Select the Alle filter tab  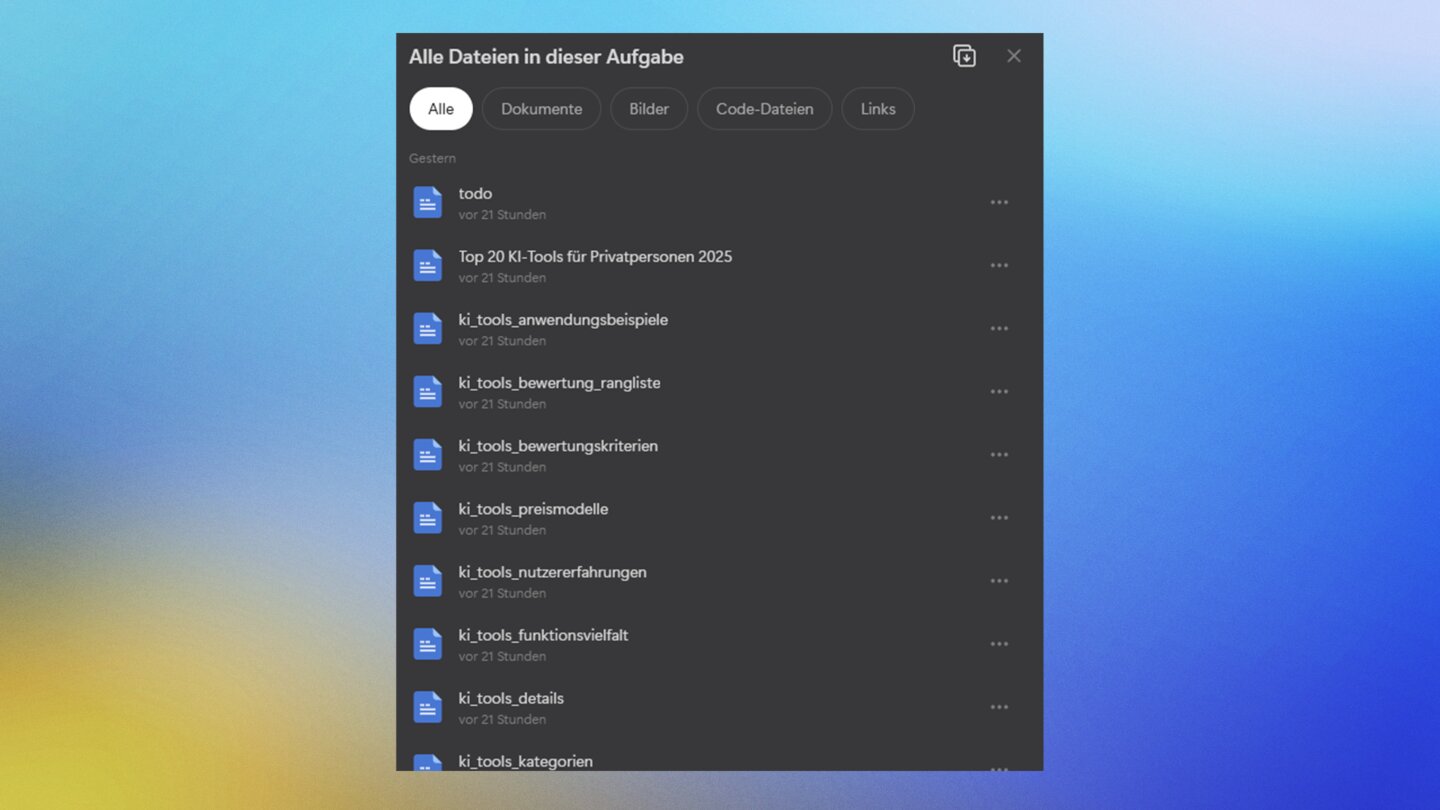click(x=441, y=109)
